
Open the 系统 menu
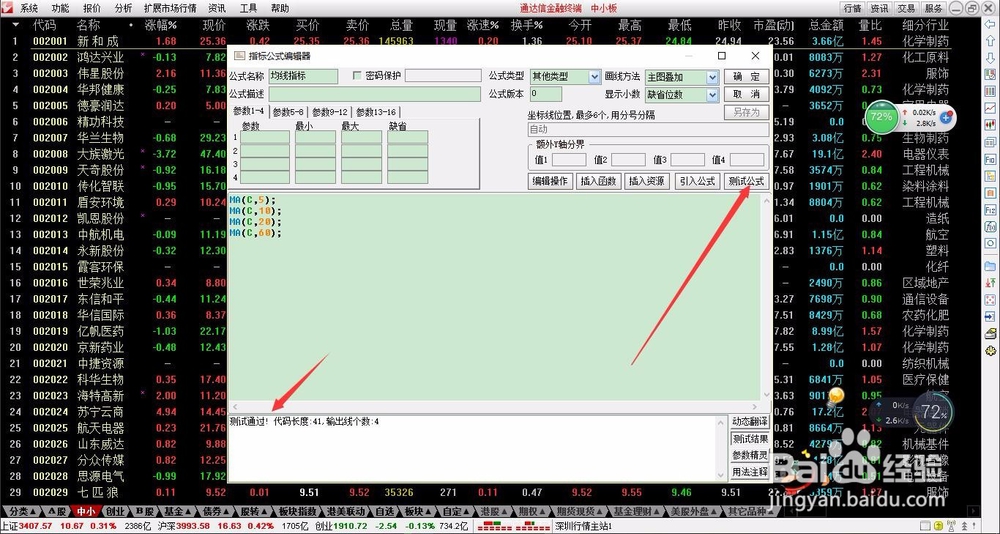(29, 8)
